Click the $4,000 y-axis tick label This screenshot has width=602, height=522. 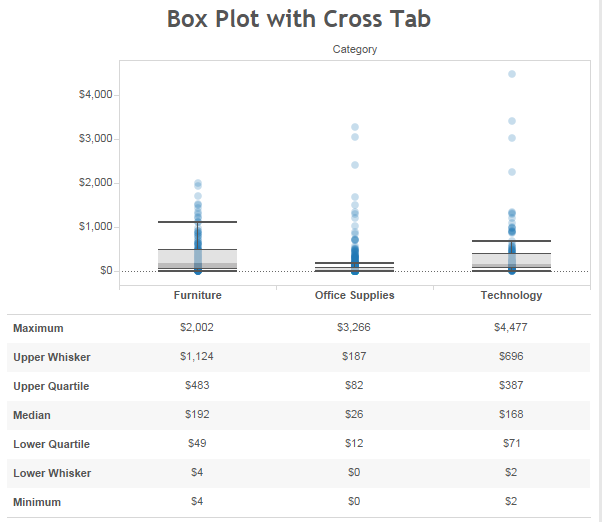tap(96, 94)
